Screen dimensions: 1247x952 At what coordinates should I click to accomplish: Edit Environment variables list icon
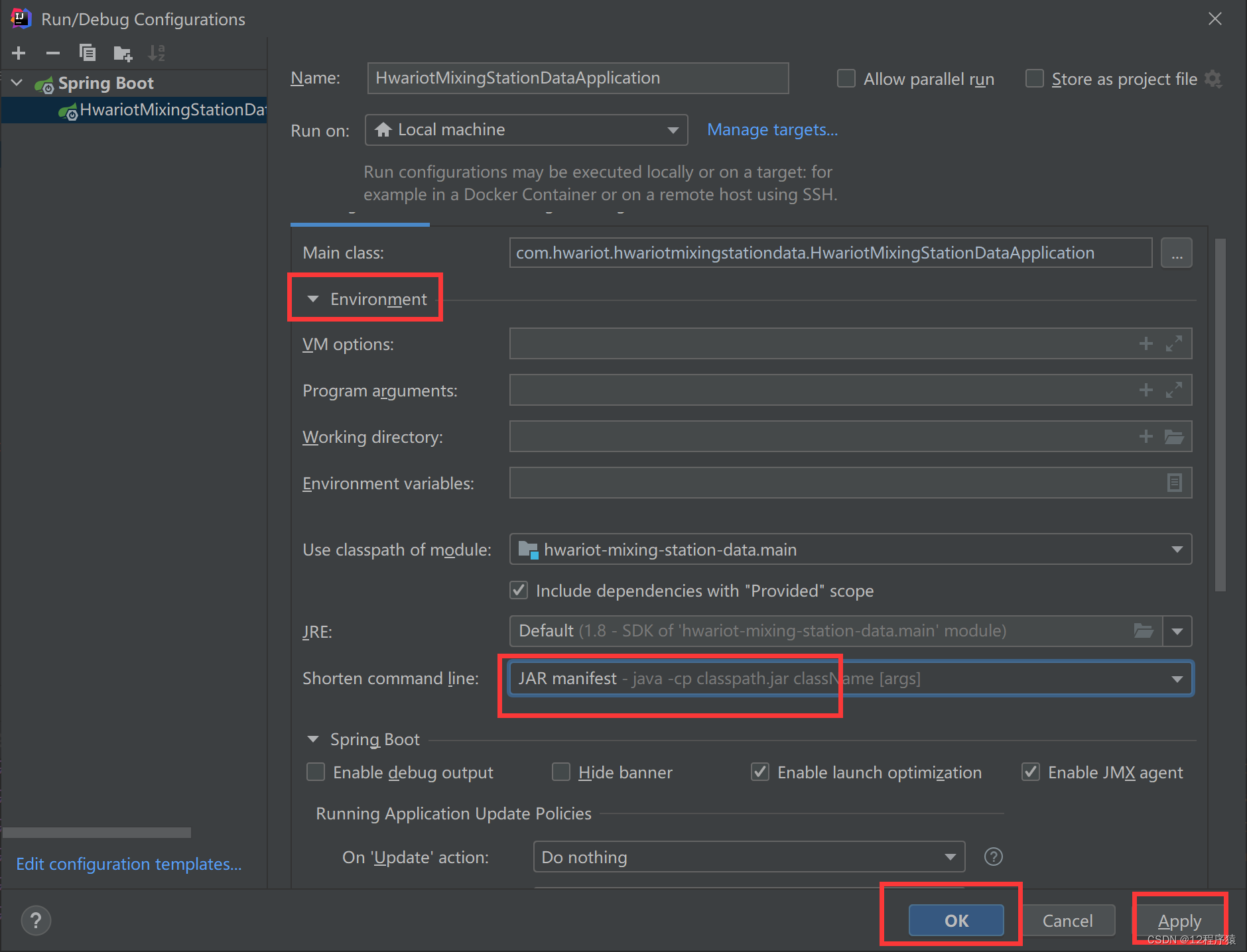pyautogui.click(x=1174, y=483)
